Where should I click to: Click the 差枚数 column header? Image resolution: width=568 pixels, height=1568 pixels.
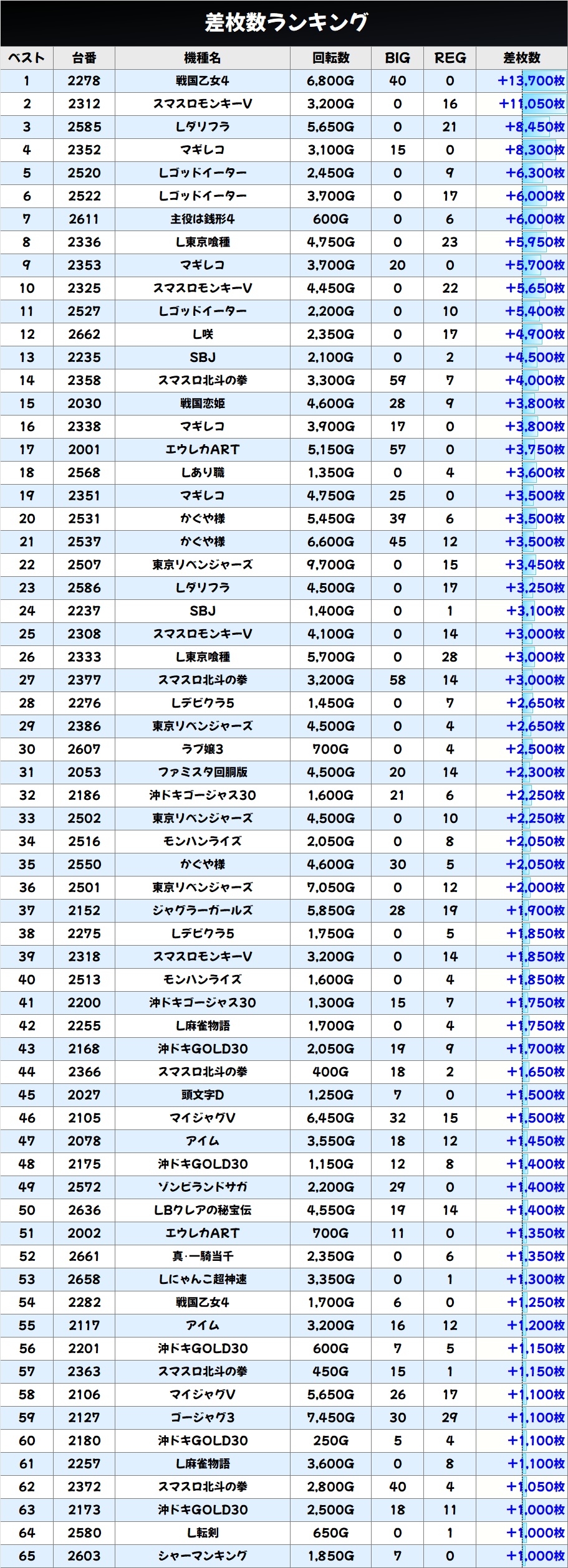[x=521, y=58]
